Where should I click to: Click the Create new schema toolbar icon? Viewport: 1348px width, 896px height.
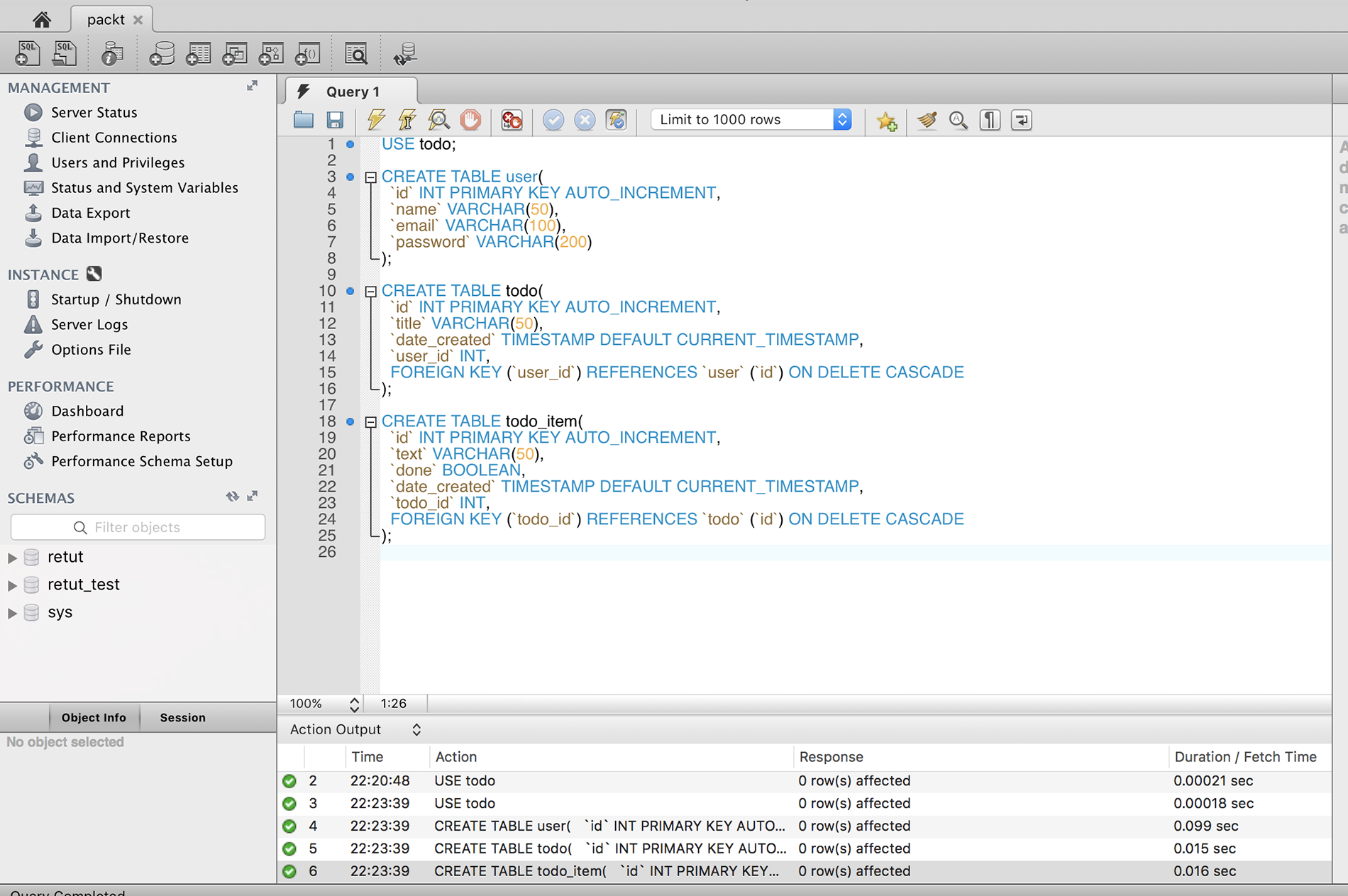(x=161, y=54)
